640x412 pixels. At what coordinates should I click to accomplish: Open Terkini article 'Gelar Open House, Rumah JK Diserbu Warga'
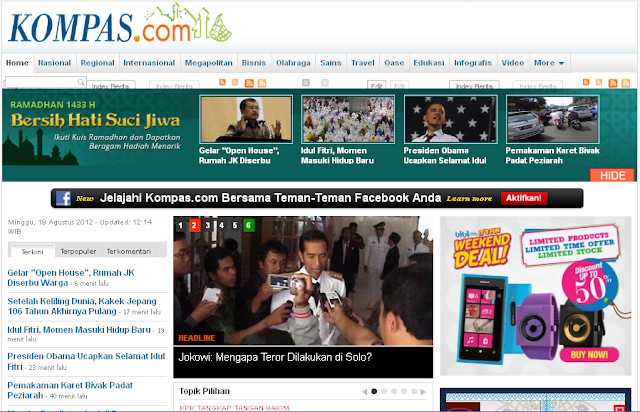pyautogui.click(x=71, y=278)
